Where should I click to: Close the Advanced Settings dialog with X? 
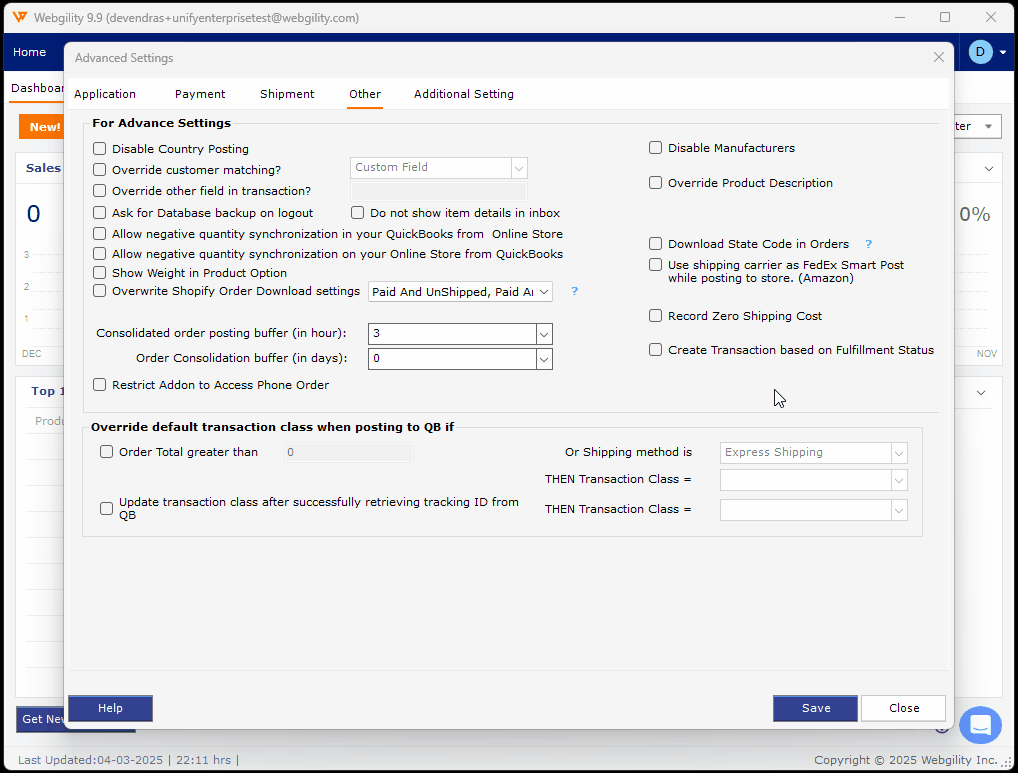(938, 58)
